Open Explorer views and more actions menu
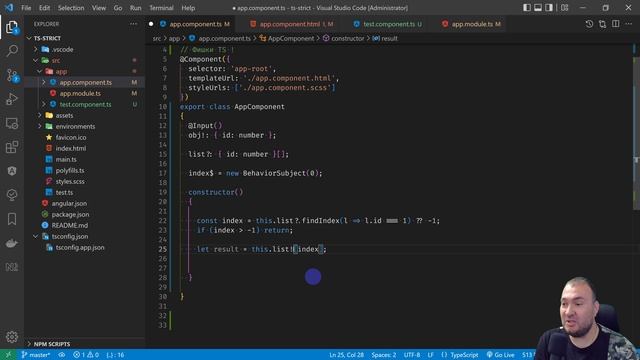 point(133,24)
